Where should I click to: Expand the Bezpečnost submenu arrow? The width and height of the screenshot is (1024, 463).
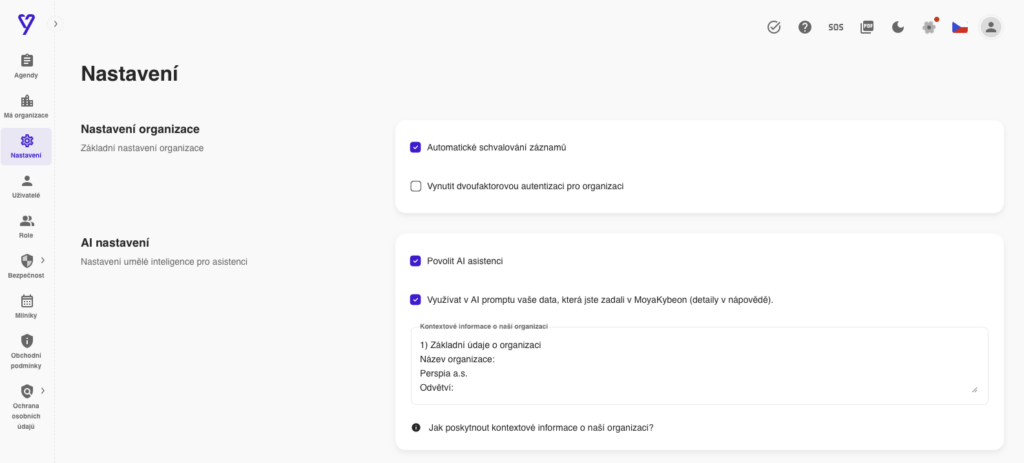pyautogui.click(x=43, y=260)
